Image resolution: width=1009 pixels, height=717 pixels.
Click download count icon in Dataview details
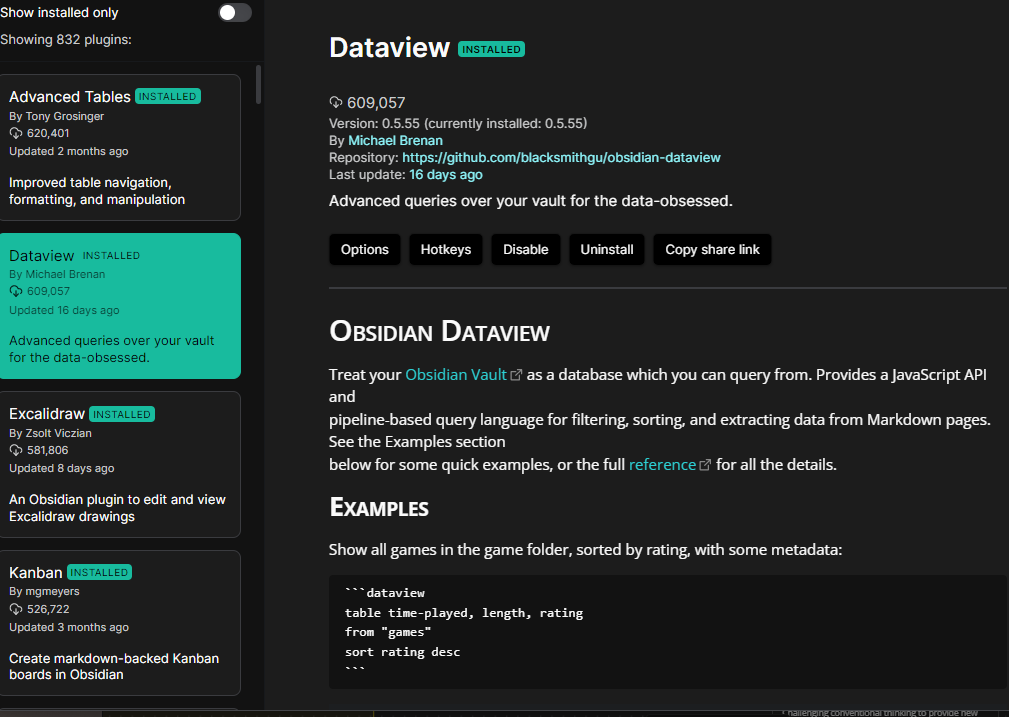pos(336,102)
